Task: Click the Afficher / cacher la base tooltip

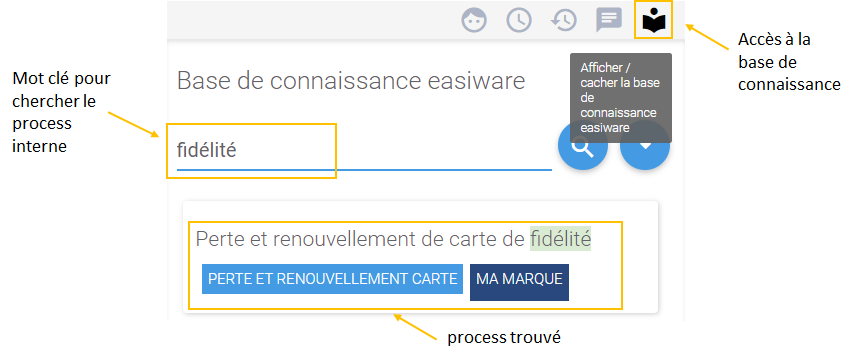Action: click(621, 98)
